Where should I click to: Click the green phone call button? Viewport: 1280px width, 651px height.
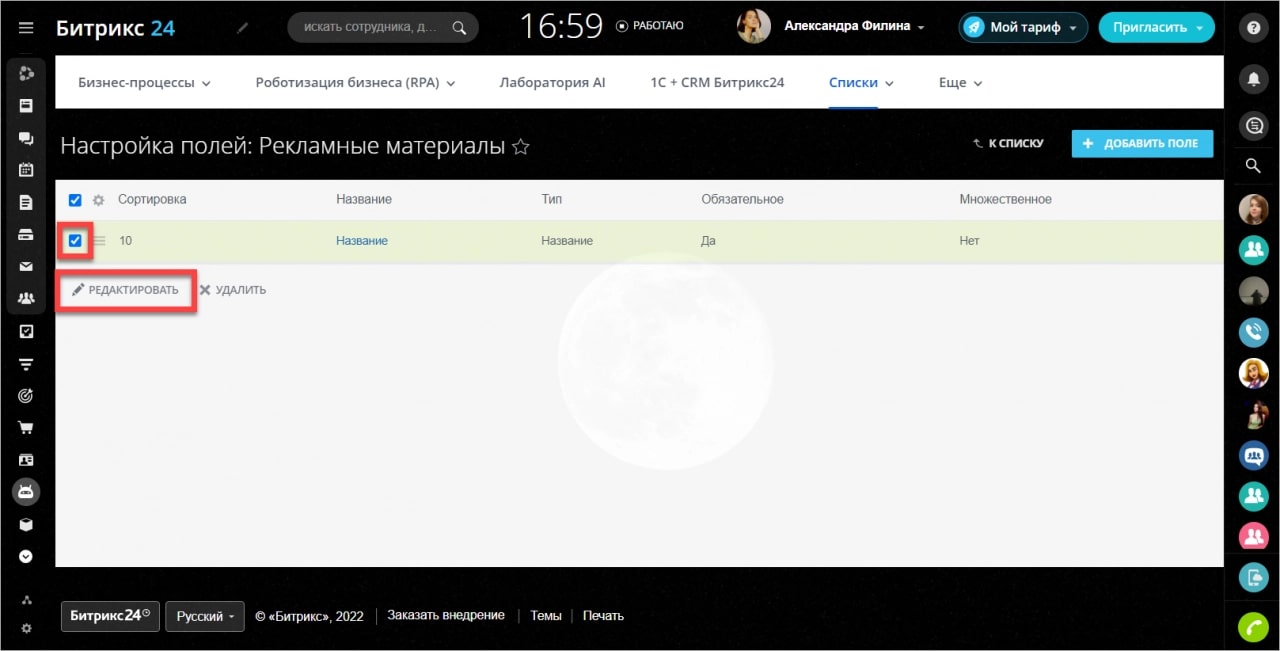pyautogui.click(x=1252, y=627)
